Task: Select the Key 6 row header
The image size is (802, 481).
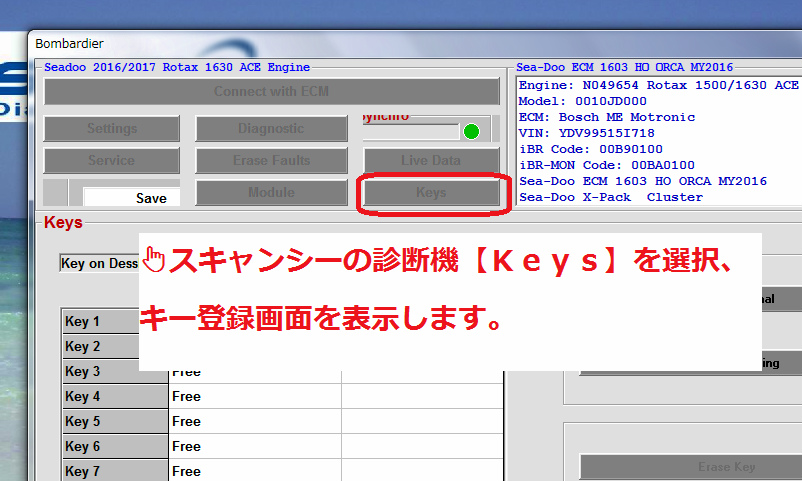Action: coord(115,447)
